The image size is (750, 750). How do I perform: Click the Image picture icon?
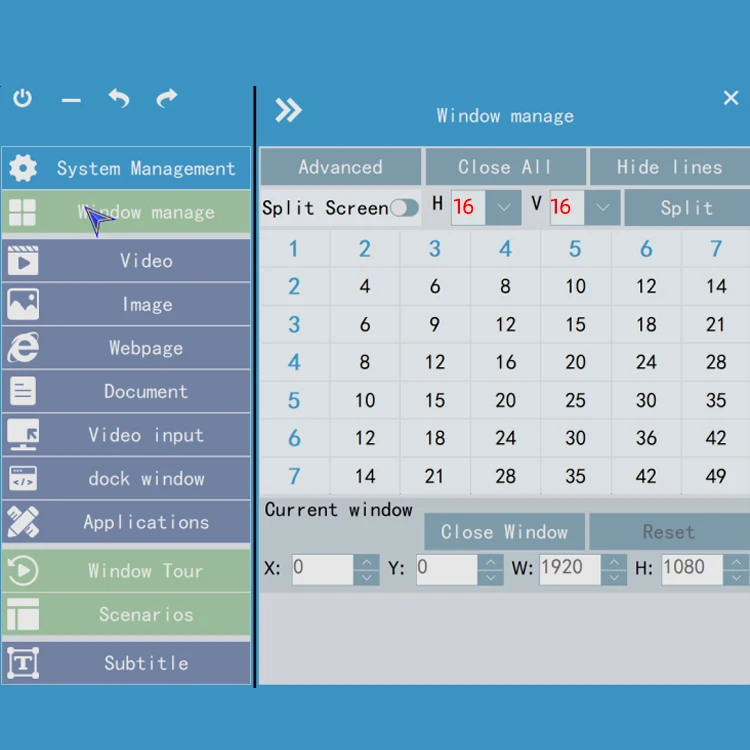point(23,304)
